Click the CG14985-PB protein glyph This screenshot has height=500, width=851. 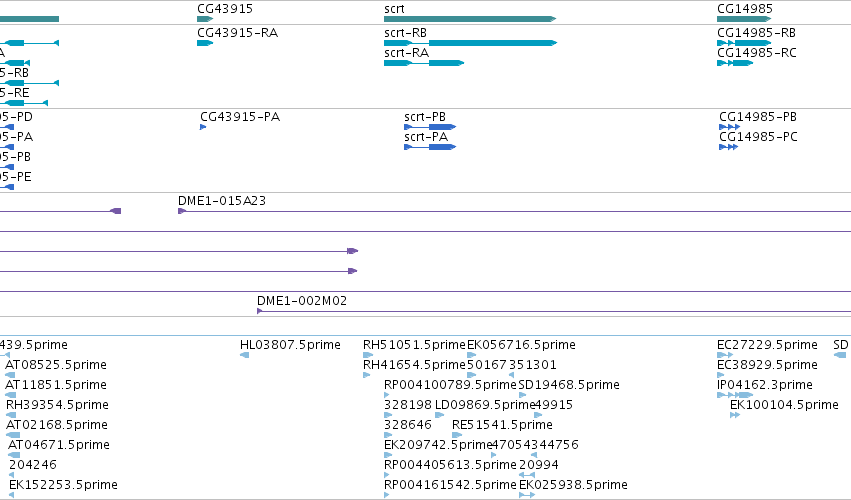point(729,127)
